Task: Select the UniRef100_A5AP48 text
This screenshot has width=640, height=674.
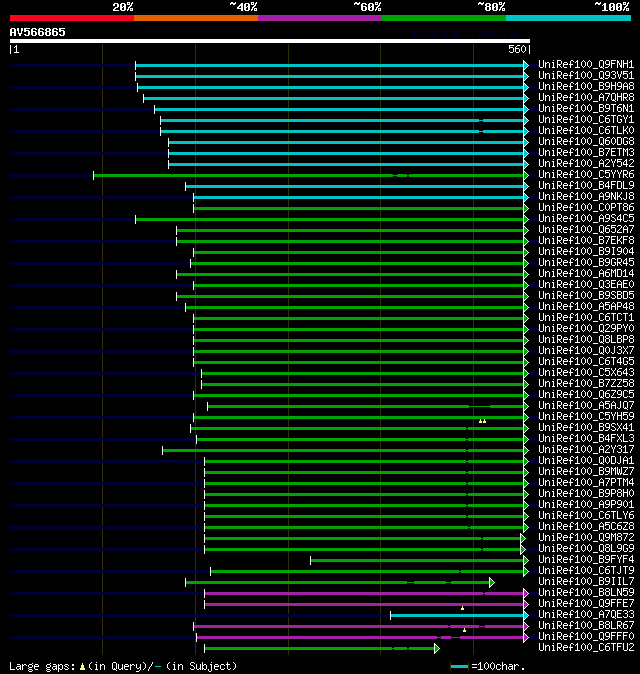Action: point(586,306)
